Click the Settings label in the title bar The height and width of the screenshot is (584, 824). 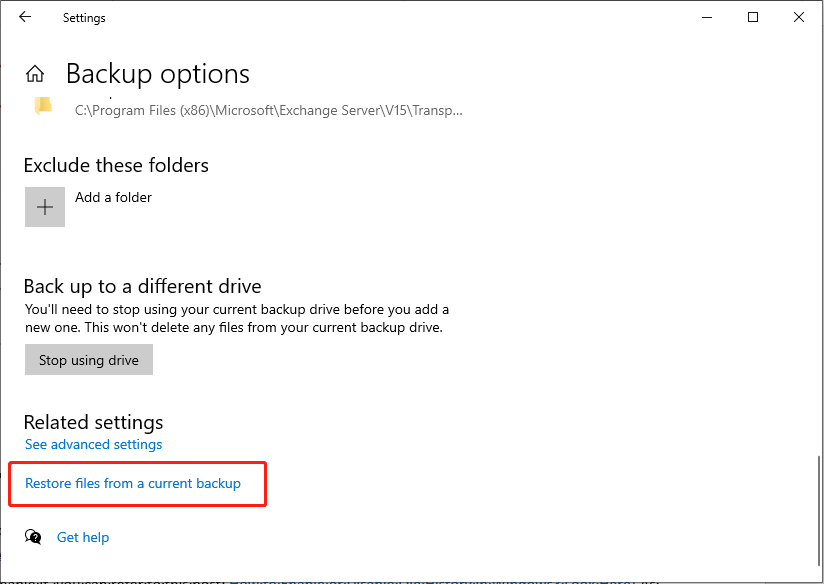(x=84, y=17)
